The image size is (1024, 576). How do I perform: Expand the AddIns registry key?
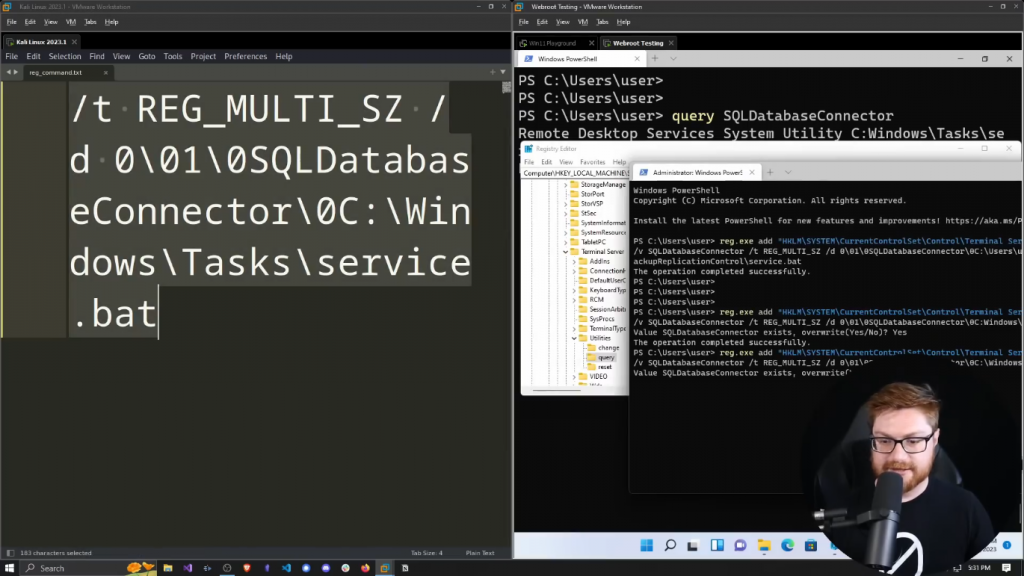click(x=574, y=261)
